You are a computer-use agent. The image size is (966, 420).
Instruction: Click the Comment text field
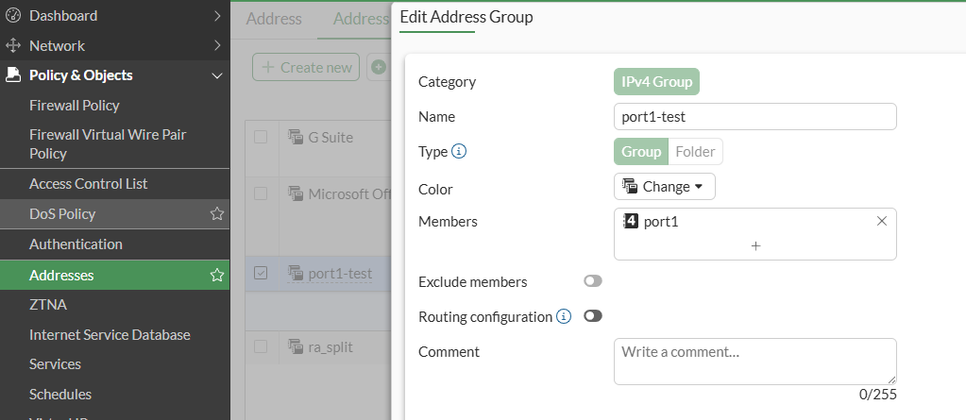tap(754, 361)
